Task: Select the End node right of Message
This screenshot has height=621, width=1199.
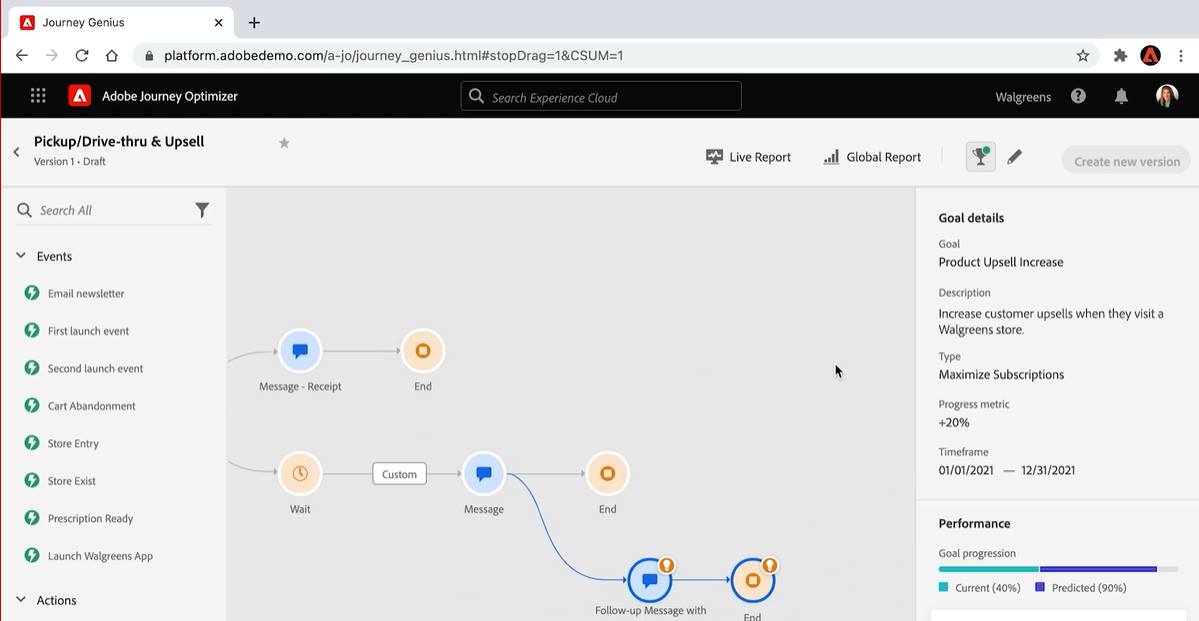Action: [607, 473]
